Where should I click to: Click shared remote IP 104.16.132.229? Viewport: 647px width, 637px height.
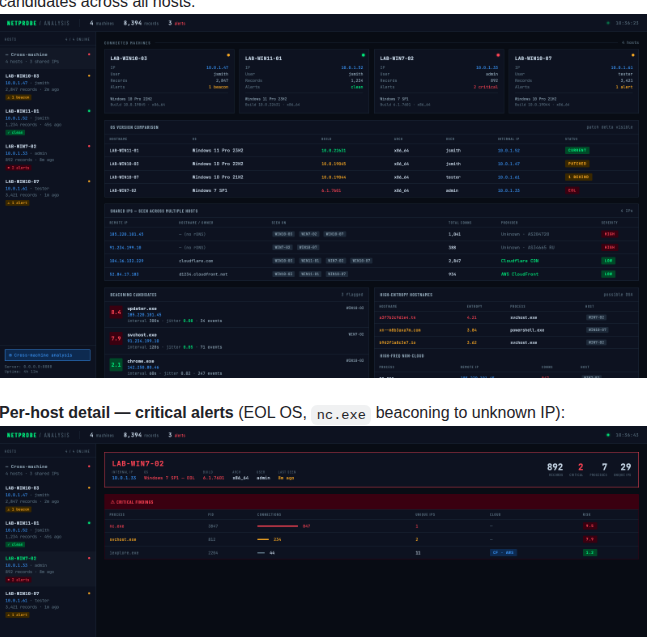[x=126, y=261]
